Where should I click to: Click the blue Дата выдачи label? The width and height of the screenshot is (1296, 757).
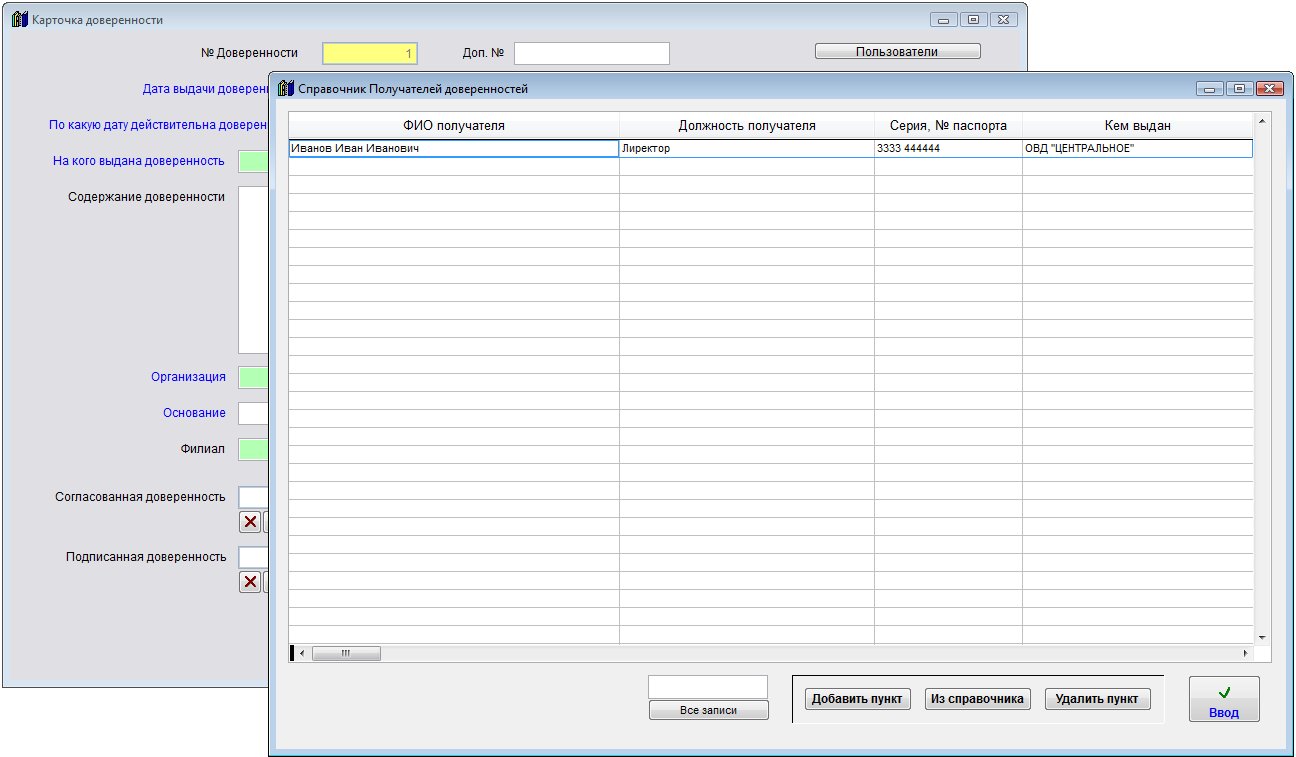pos(205,89)
